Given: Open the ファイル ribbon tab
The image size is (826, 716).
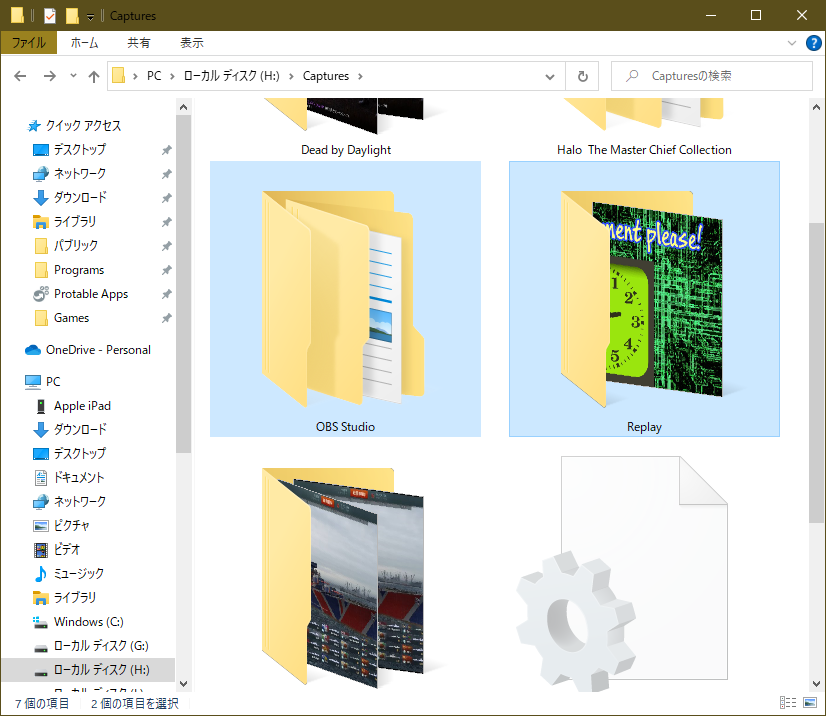Looking at the screenshot, I should coord(29,43).
